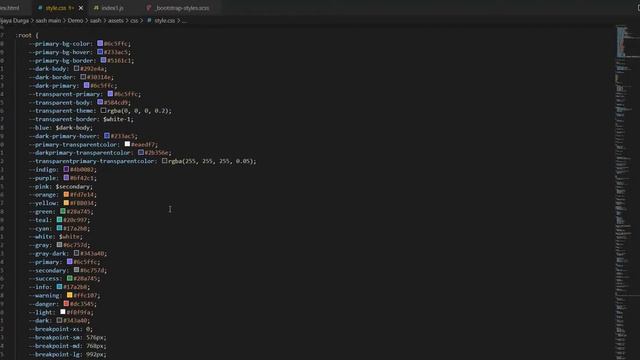Open the index1.js tab
The height and width of the screenshot is (360, 640).
(112, 8)
